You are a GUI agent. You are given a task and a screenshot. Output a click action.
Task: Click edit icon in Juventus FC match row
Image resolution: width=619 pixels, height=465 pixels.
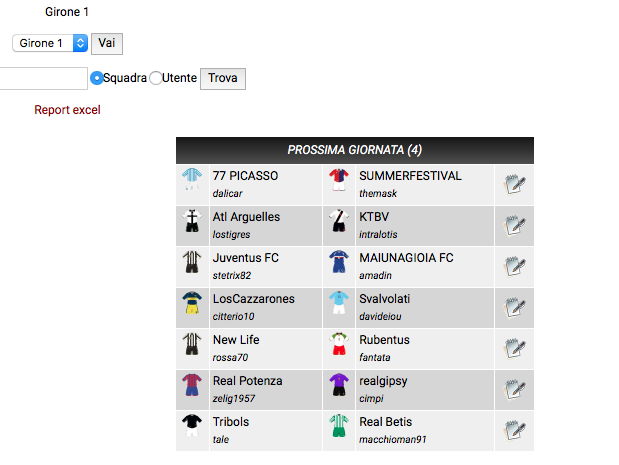515,266
